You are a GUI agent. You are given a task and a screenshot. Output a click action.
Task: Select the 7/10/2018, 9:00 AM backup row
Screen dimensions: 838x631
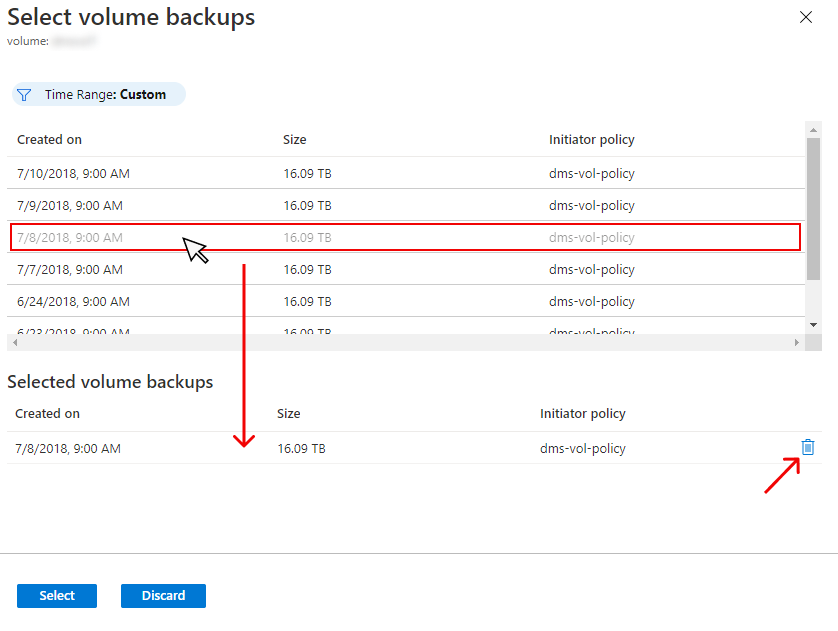[73, 174]
